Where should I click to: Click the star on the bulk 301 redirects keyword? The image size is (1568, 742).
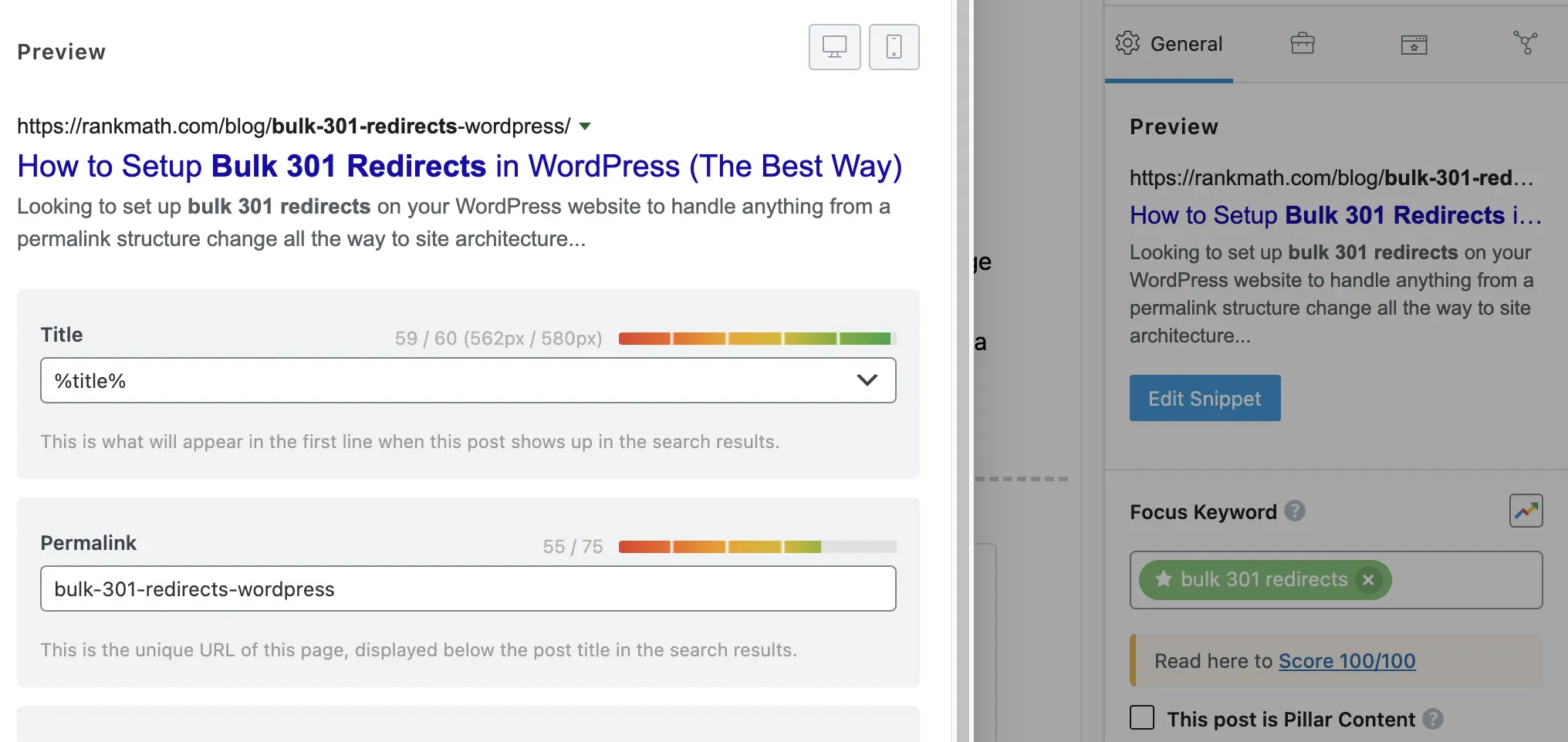tap(1164, 579)
